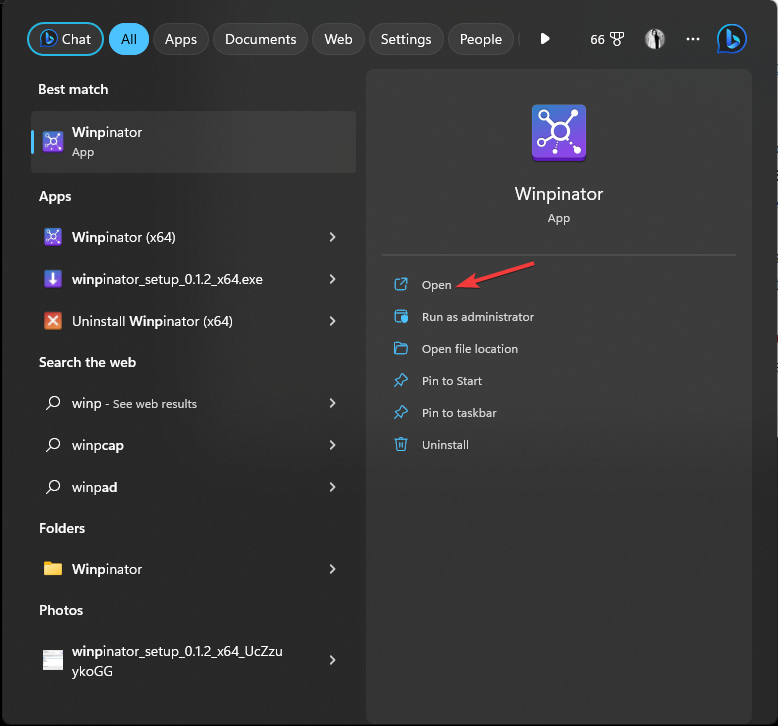The image size is (778, 726).
Task: Switch to the People filter tab
Action: pos(480,39)
